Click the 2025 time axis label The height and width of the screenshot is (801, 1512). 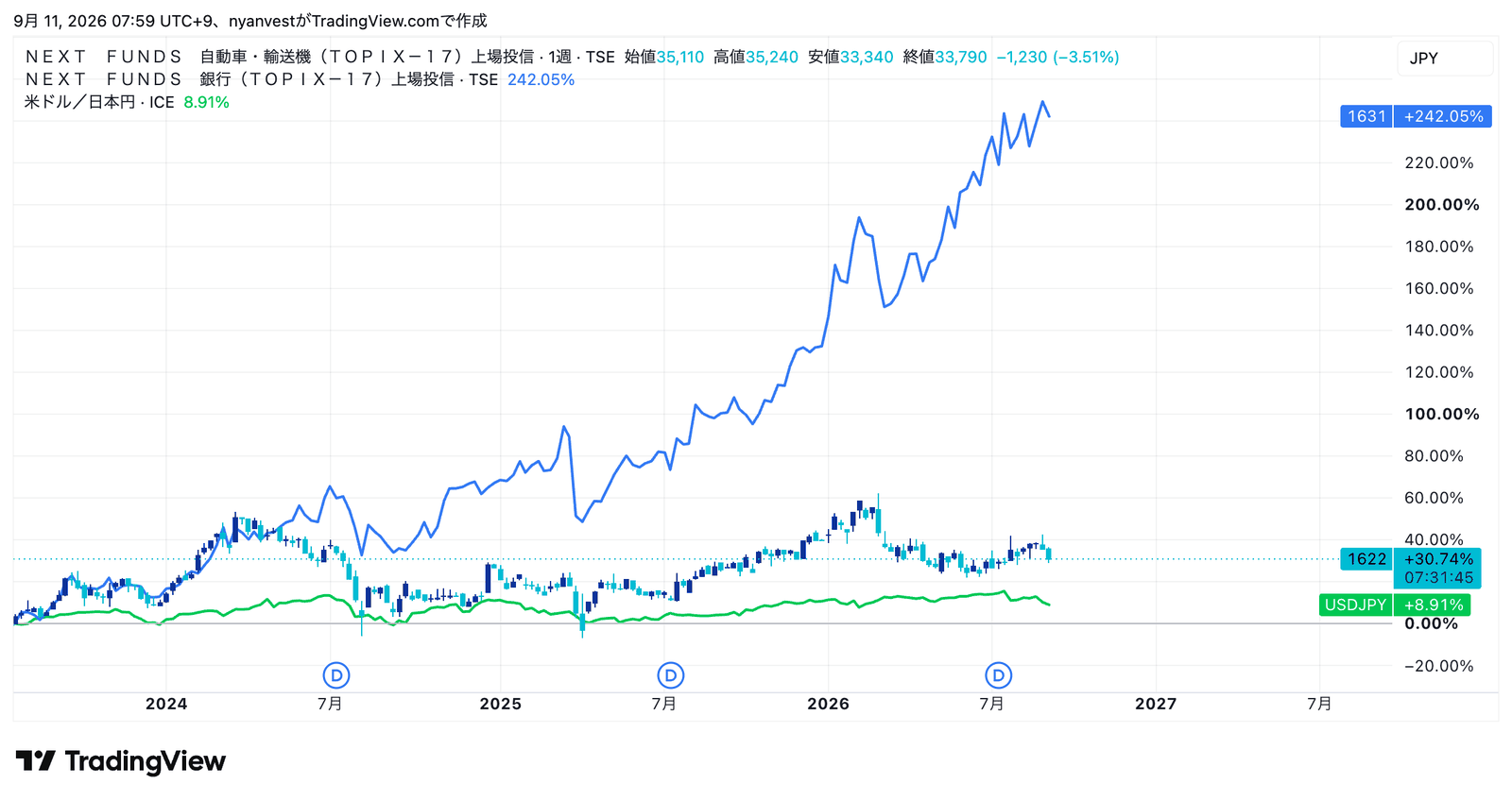pos(500,704)
